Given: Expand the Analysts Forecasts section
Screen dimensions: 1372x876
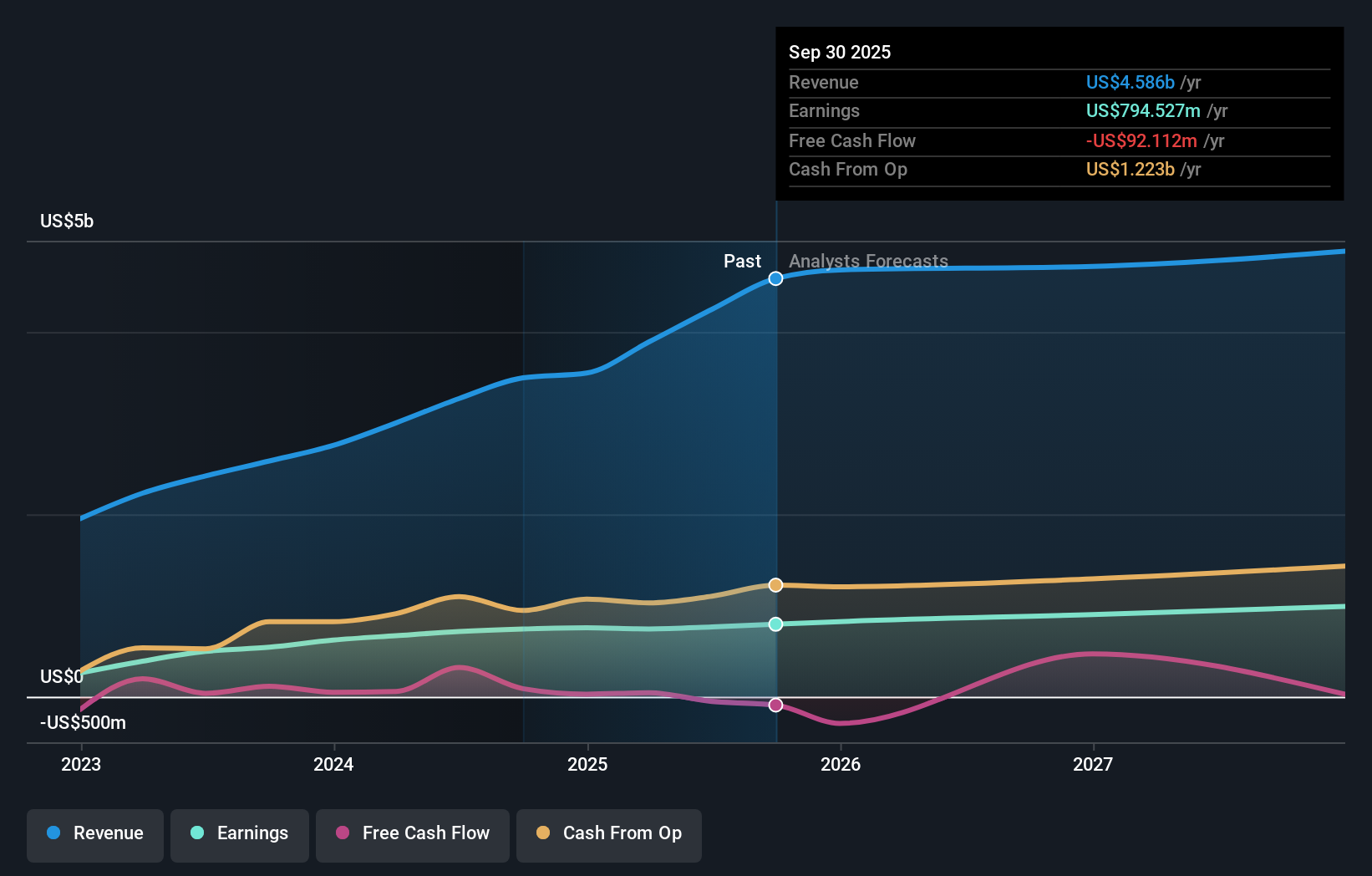Looking at the screenshot, I should [x=869, y=261].
